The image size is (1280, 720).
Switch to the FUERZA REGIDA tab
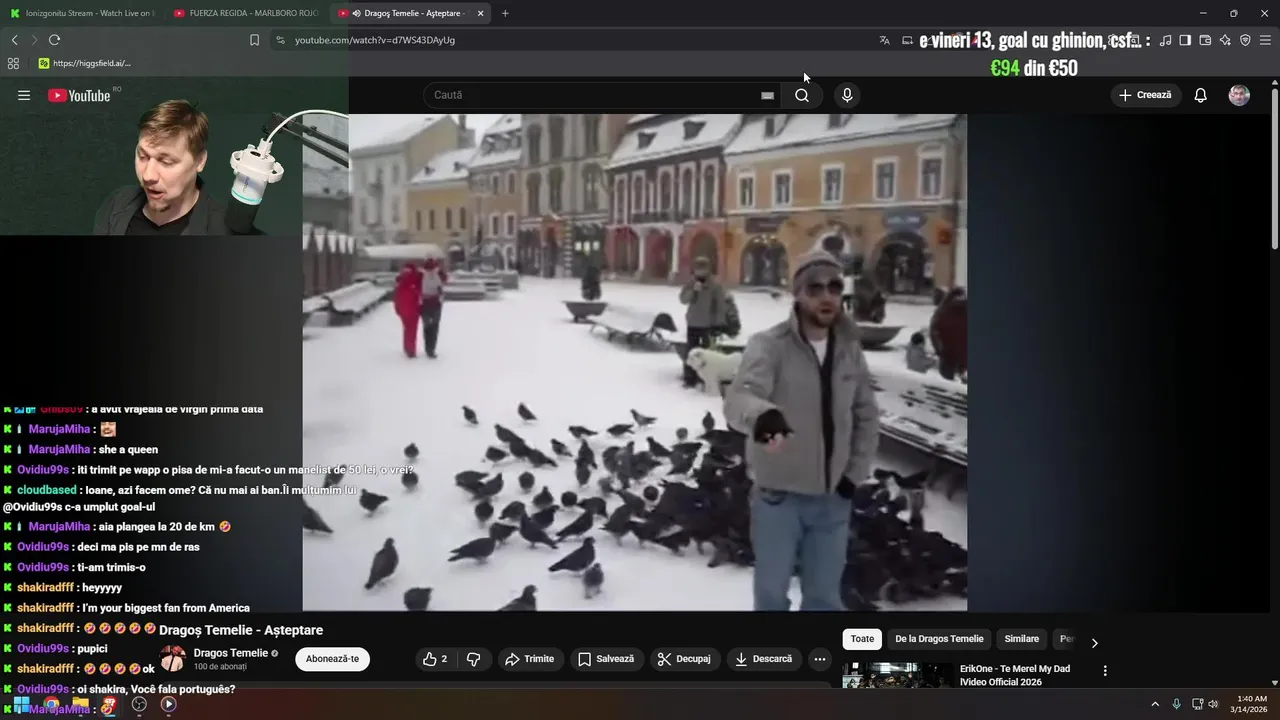click(x=245, y=13)
